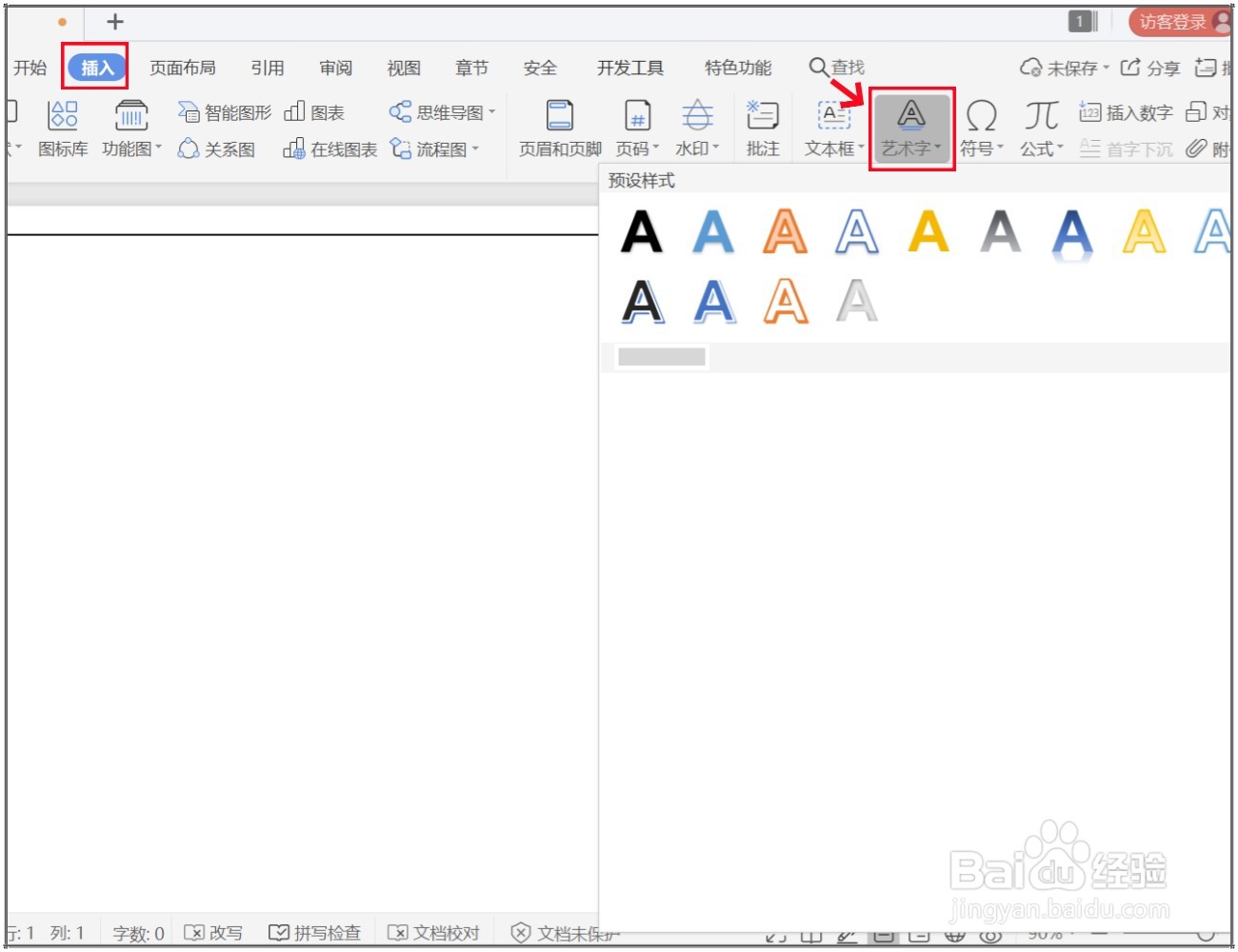Click the 未保存 cloud save status
Screen dimensions: 1238x952
tap(1064, 68)
